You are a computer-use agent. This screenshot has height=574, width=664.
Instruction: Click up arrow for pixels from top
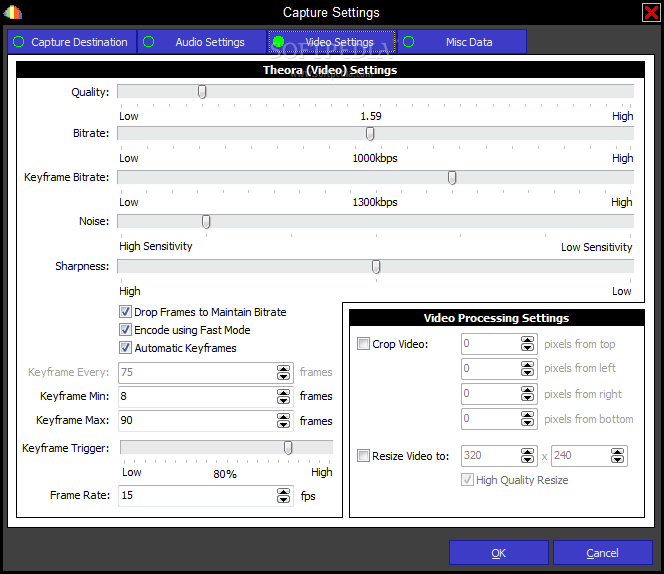pyautogui.click(x=527, y=340)
